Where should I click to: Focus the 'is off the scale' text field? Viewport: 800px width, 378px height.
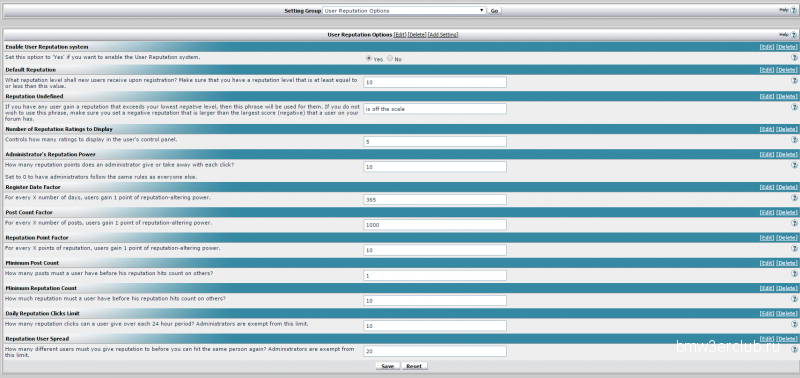435,109
